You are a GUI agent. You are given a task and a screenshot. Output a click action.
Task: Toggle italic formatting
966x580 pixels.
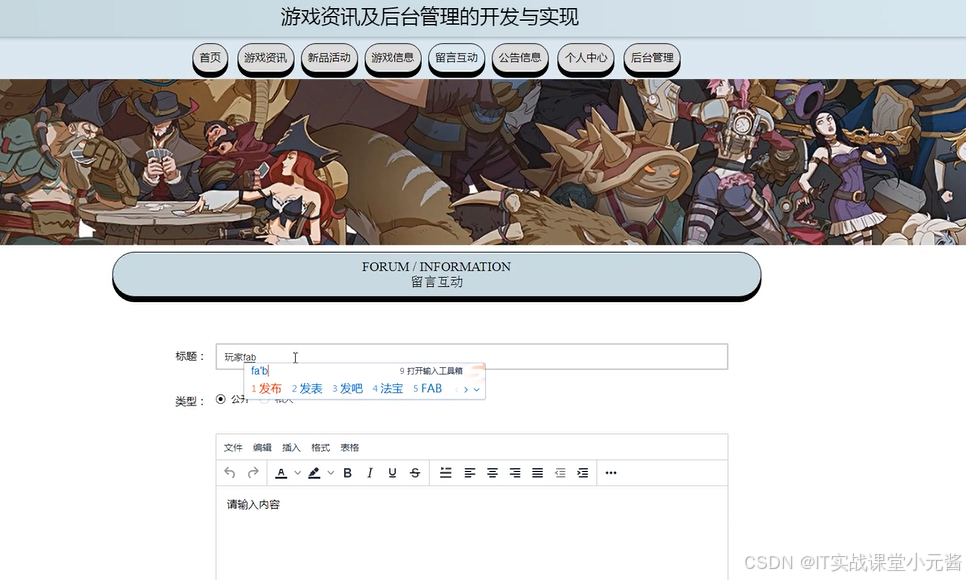click(370, 473)
